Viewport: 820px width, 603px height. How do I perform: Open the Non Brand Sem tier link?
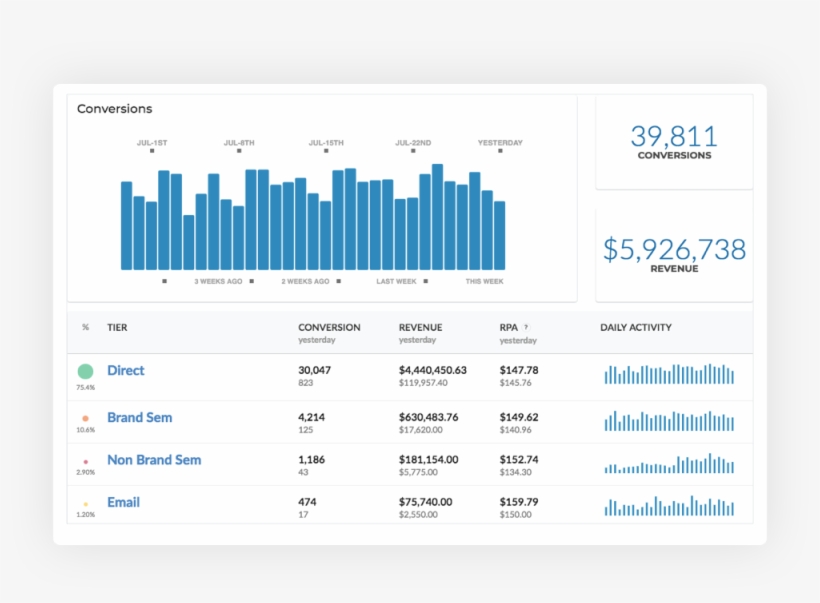[154, 460]
